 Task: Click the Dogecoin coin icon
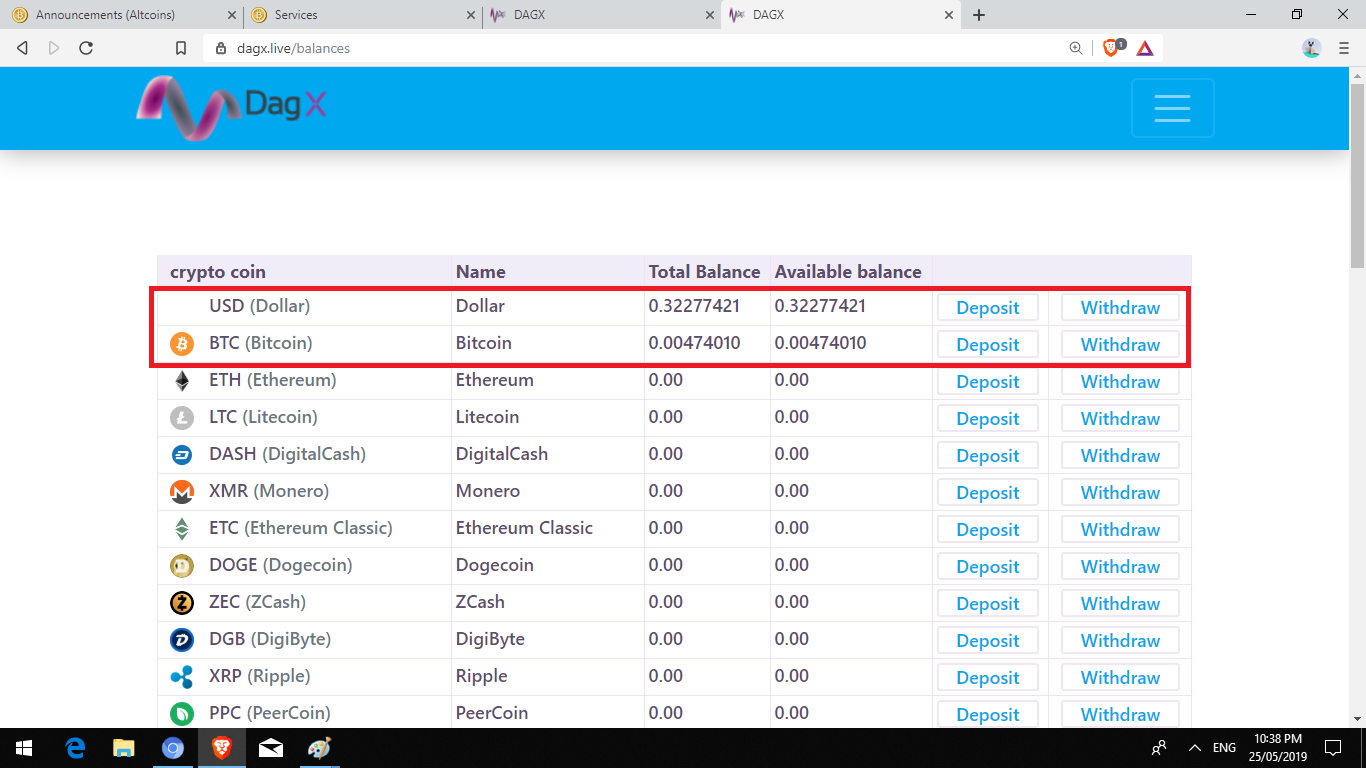(x=182, y=566)
